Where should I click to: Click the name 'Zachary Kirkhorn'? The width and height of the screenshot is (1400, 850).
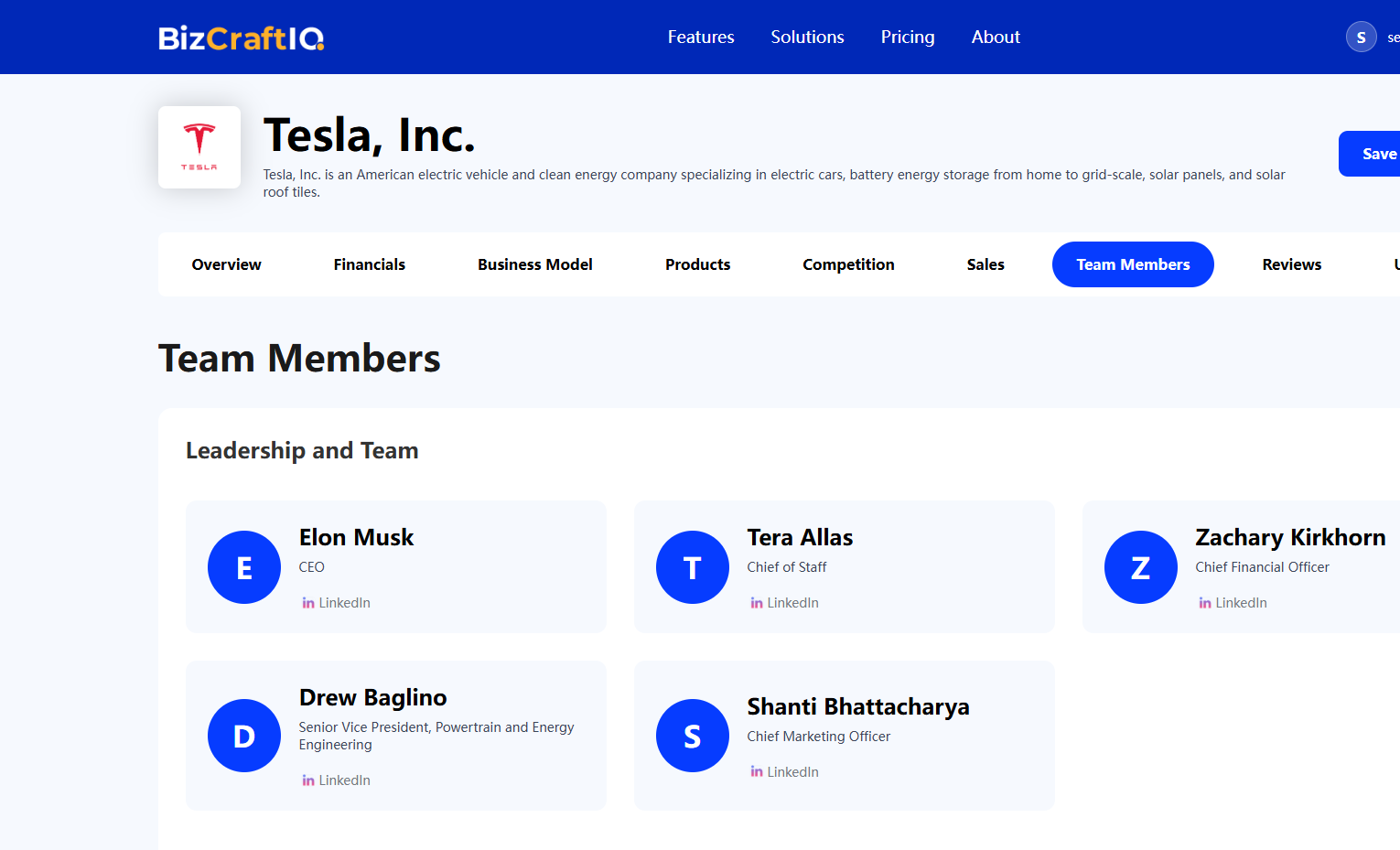point(1290,537)
